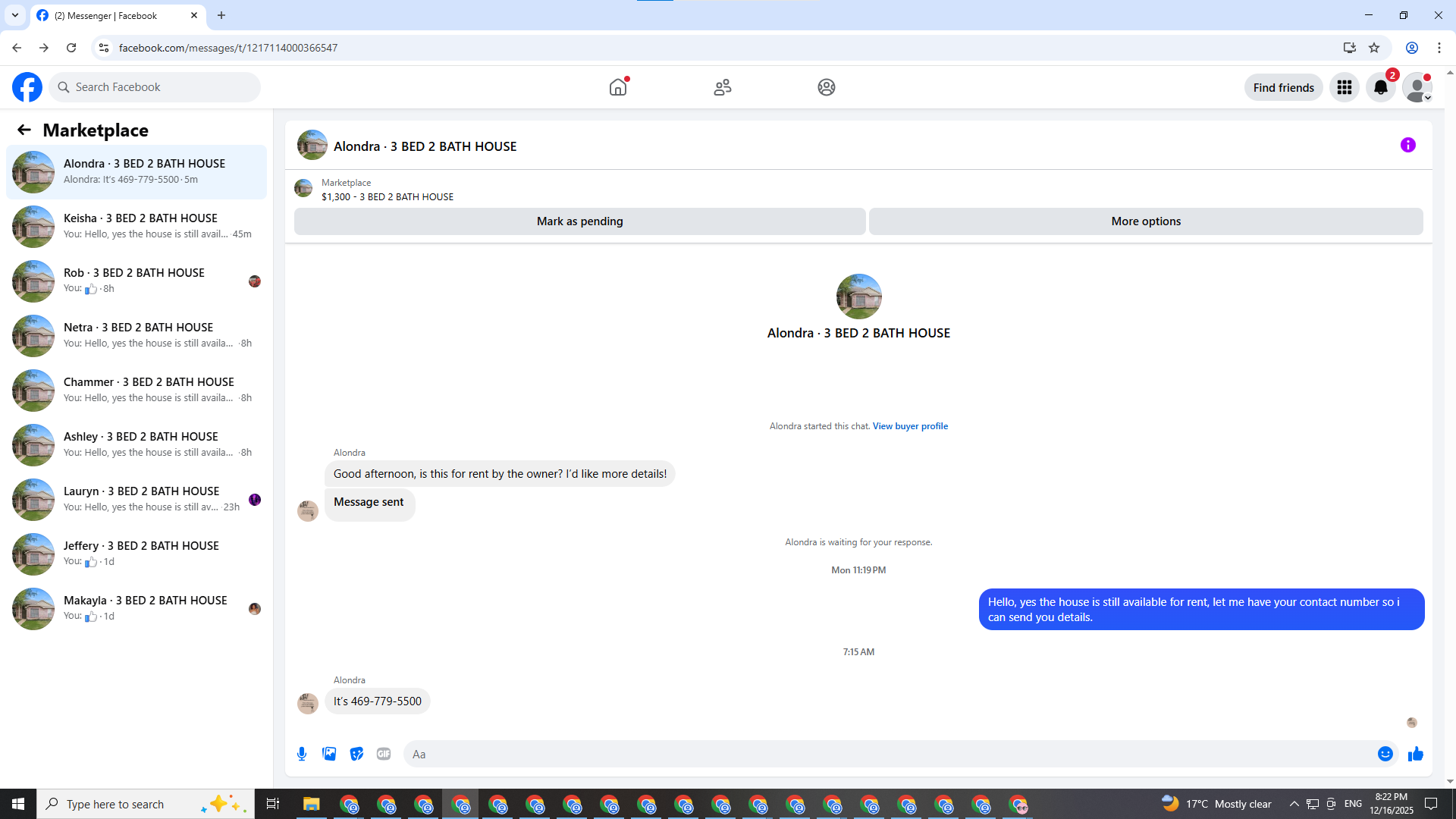This screenshot has height=819, width=1456.
Task: Select the Messenger browser tab
Action: pos(118,15)
